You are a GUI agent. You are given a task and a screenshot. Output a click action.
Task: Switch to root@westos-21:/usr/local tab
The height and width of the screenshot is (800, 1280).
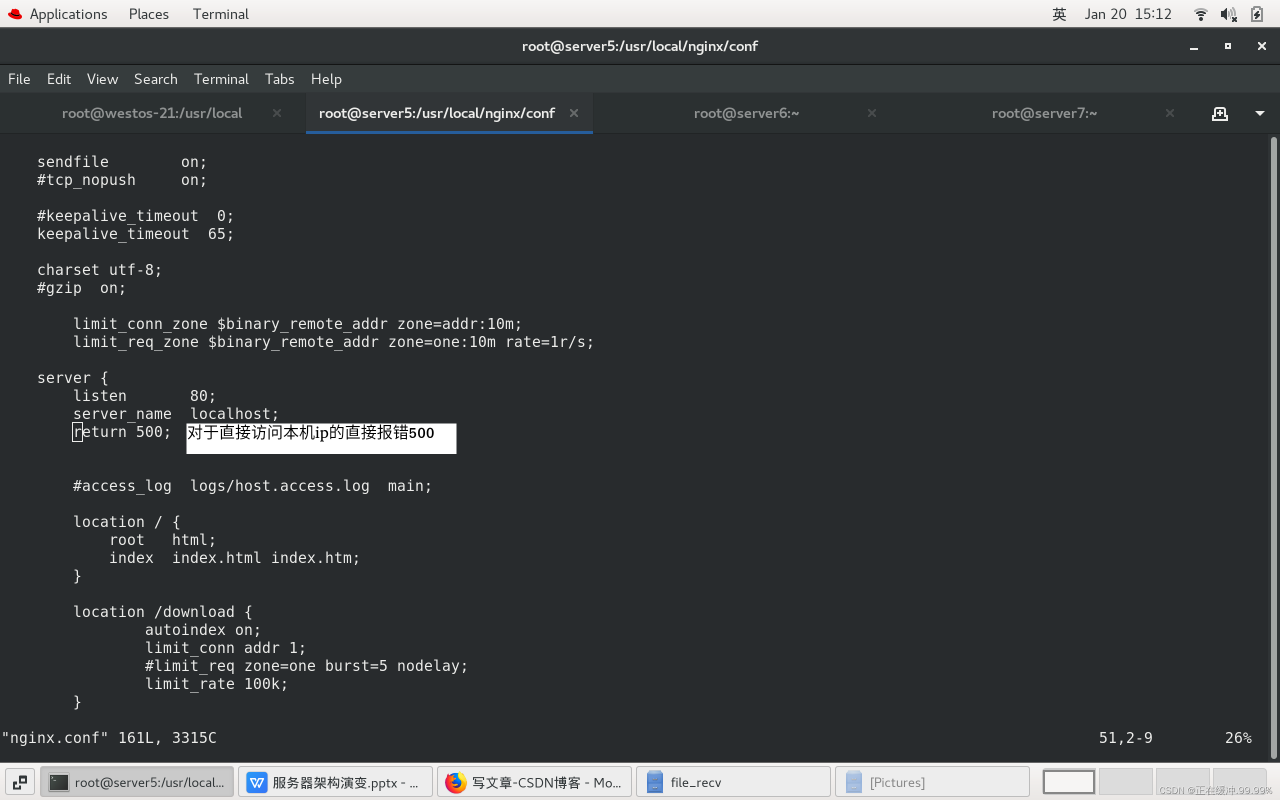click(152, 113)
